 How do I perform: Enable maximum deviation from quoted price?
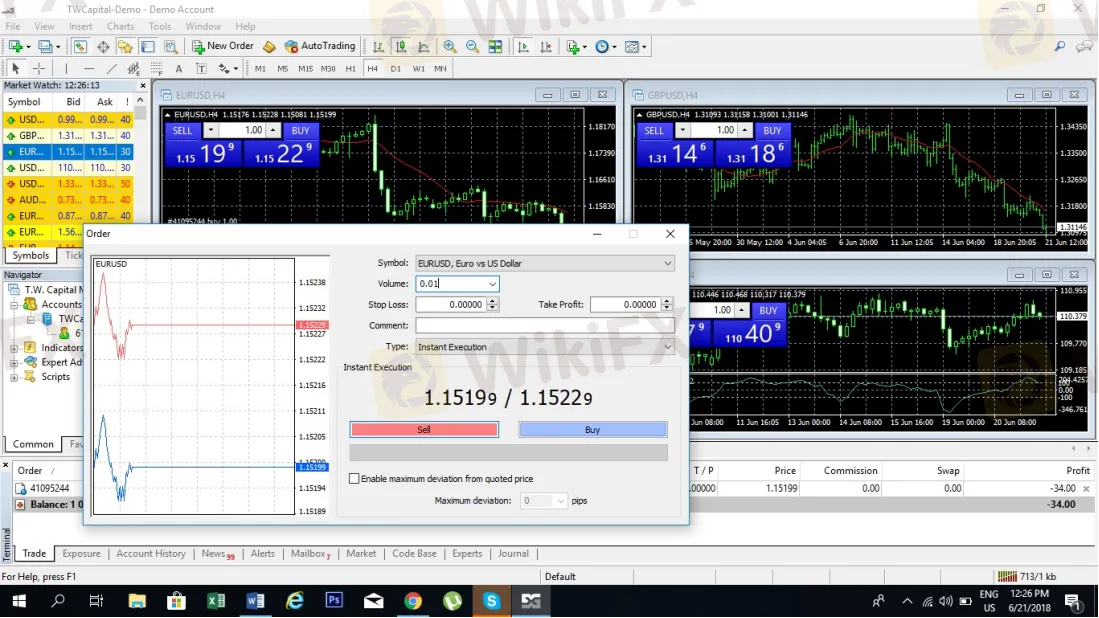tap(354, 478)
